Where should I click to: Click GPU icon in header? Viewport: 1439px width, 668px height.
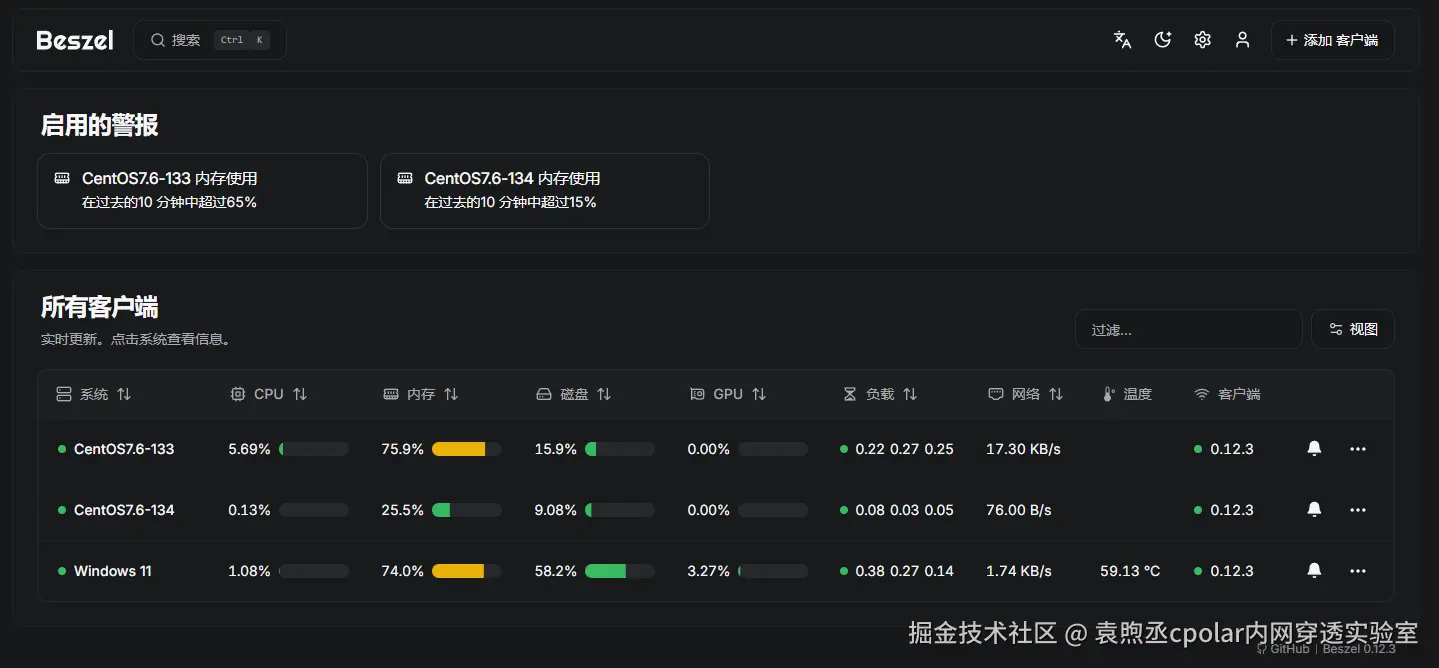pyautogui.click(x=698, y=394)
